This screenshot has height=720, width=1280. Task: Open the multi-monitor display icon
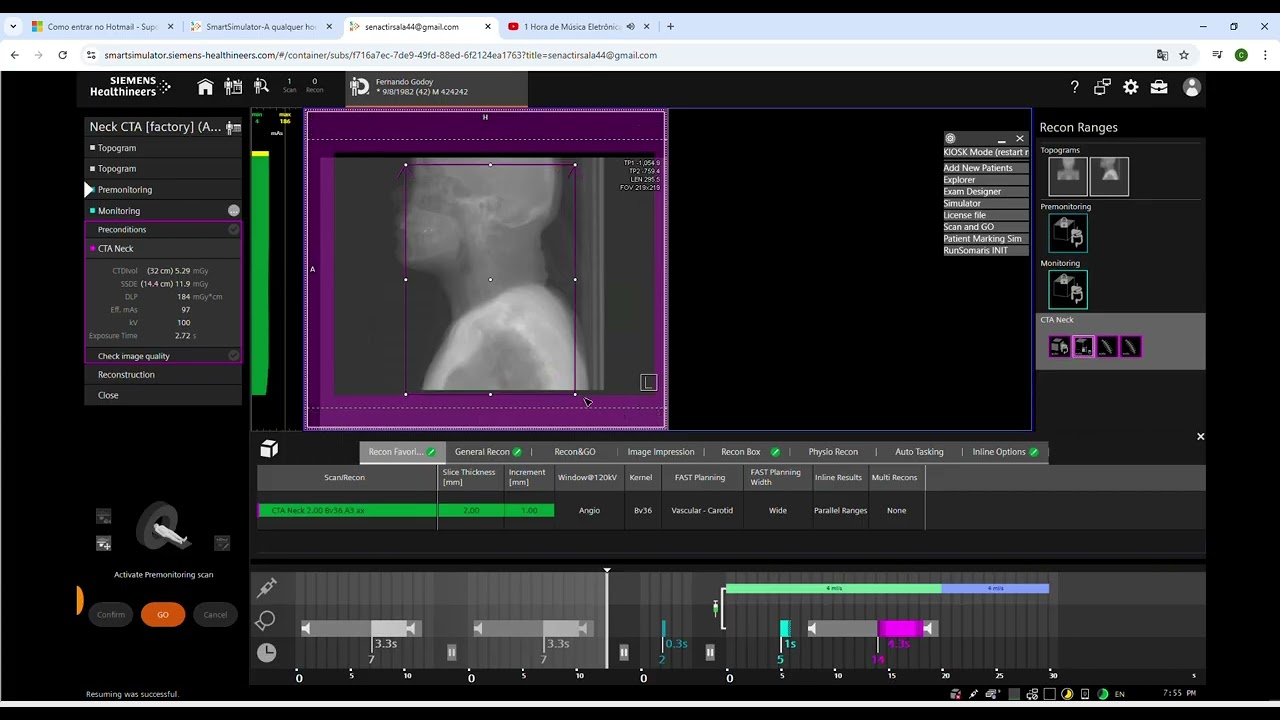(x=1102, y=87)
